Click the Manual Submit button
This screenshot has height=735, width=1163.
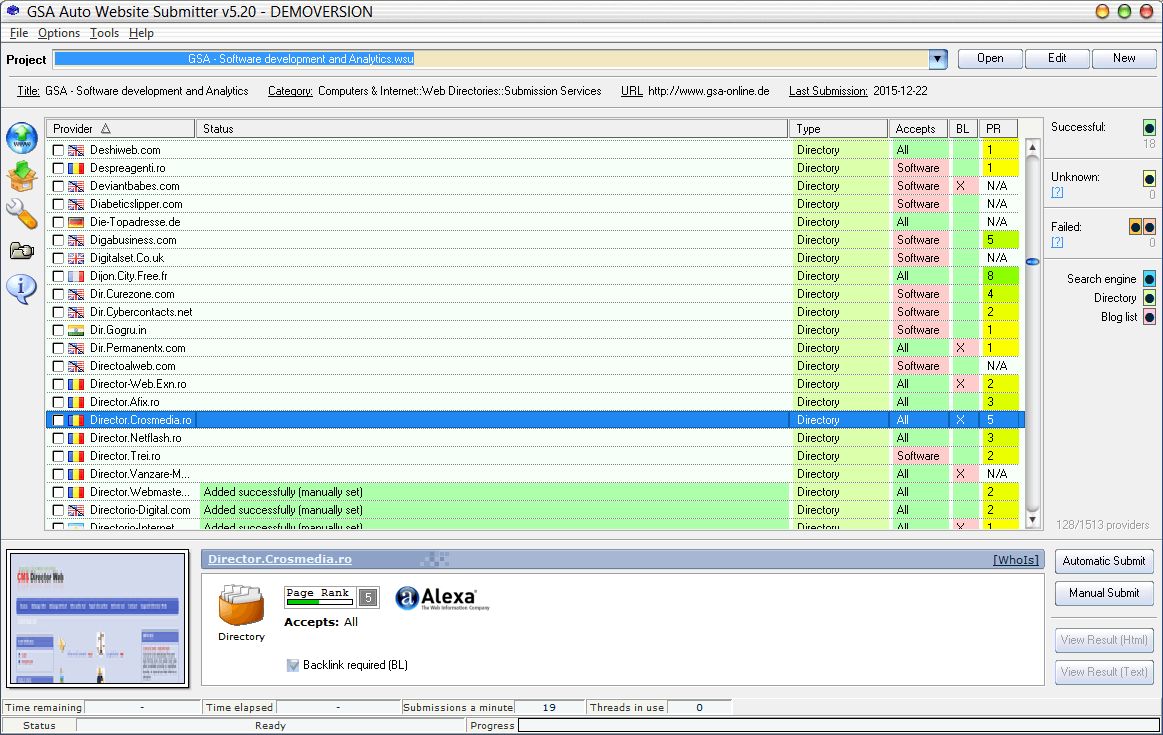(1104, 593)
